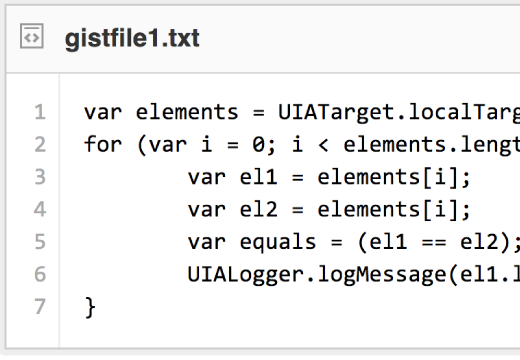Click '(el1 == el2)' expression on line 5
This screenshot has height=360, width=520.
tap(433, 242)
